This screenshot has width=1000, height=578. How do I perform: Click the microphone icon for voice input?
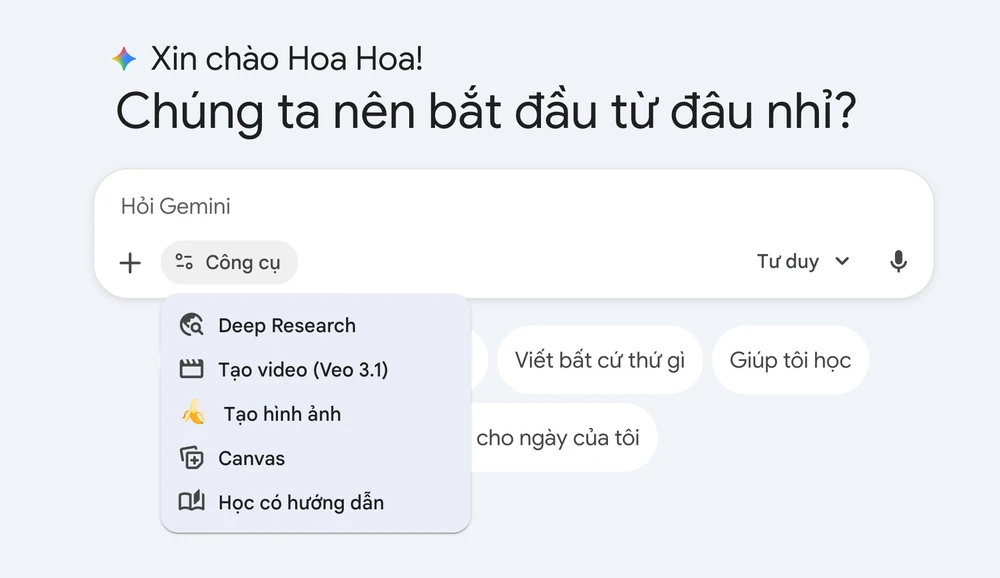point(897,262)
